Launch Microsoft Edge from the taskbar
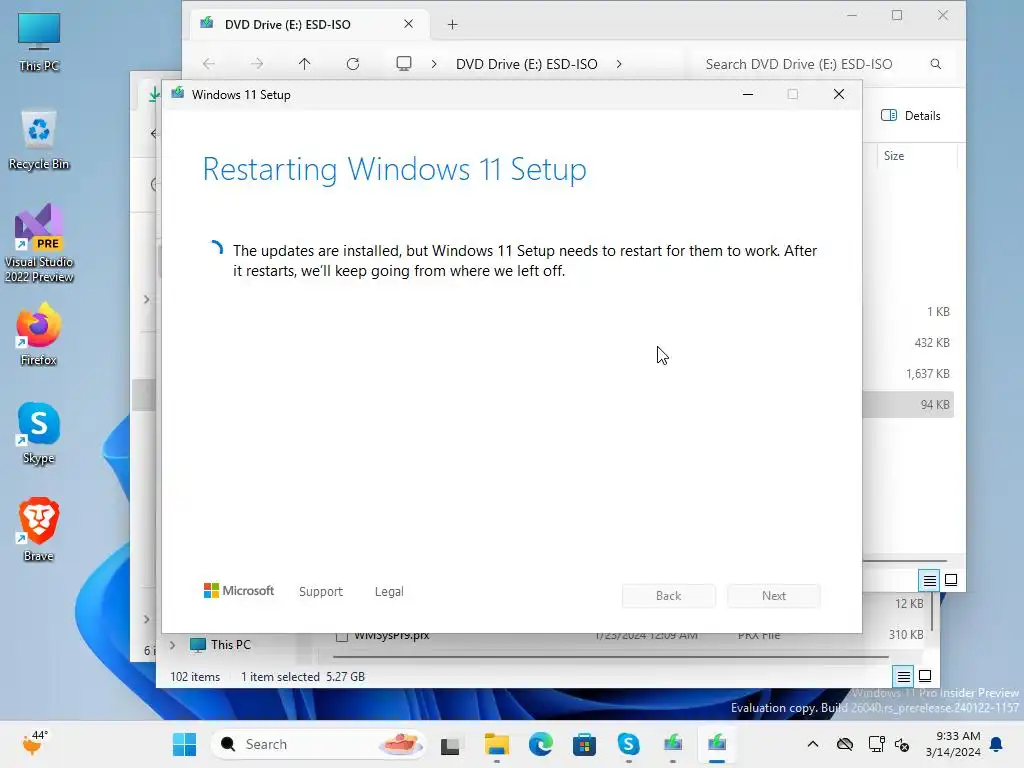 pyautogui.click(x=541, y=744)
